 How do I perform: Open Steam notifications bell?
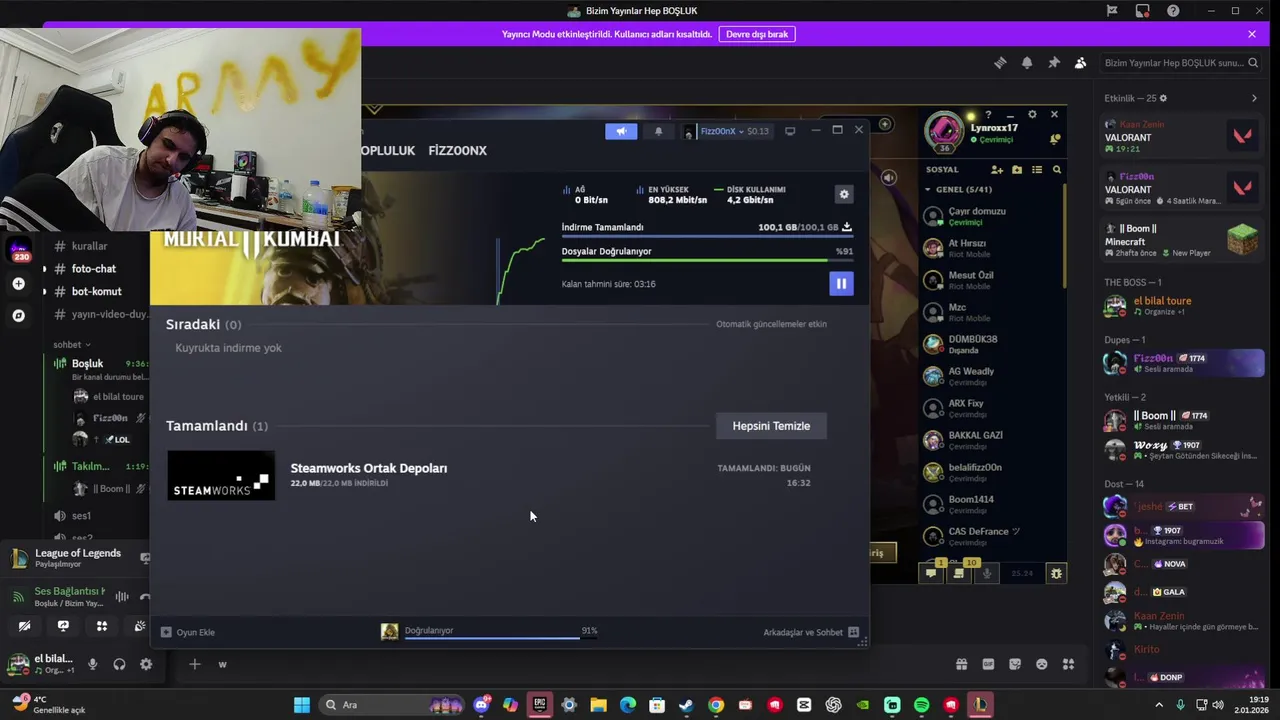click(658, 131)
